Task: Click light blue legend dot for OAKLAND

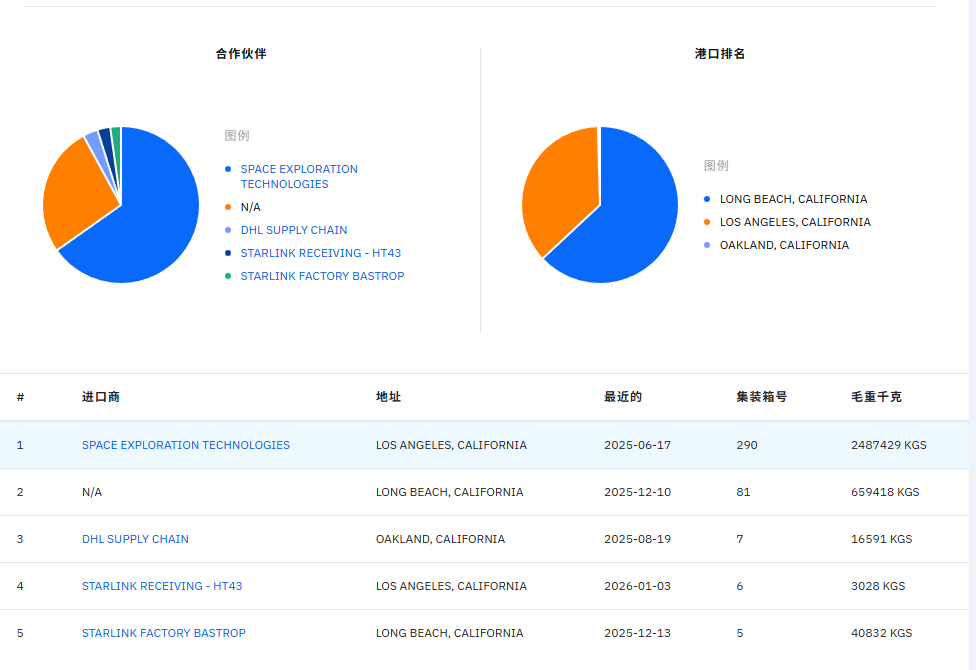Action: click(707, 245)
